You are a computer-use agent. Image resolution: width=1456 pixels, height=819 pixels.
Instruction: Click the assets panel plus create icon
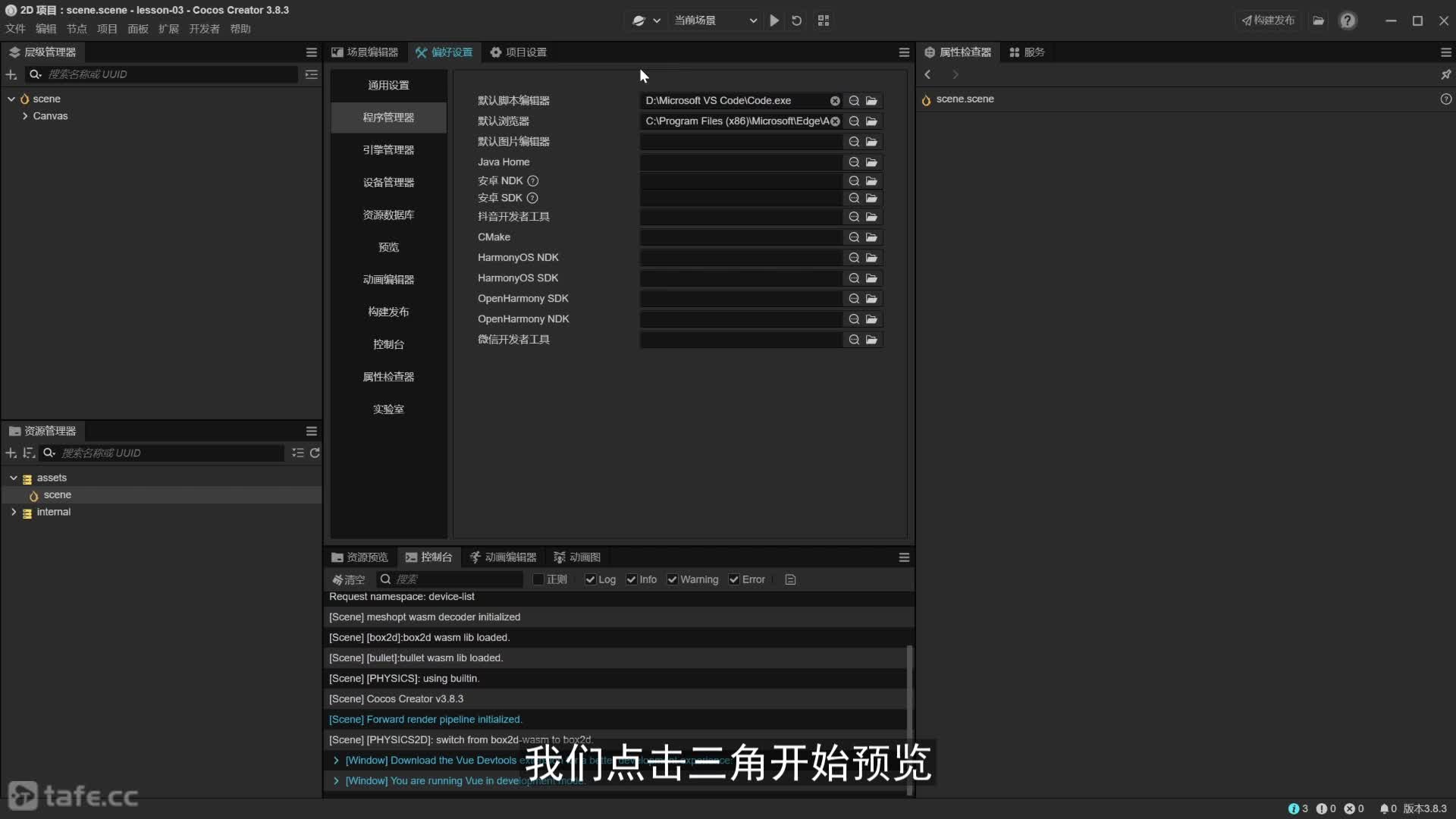pos(11,453)
